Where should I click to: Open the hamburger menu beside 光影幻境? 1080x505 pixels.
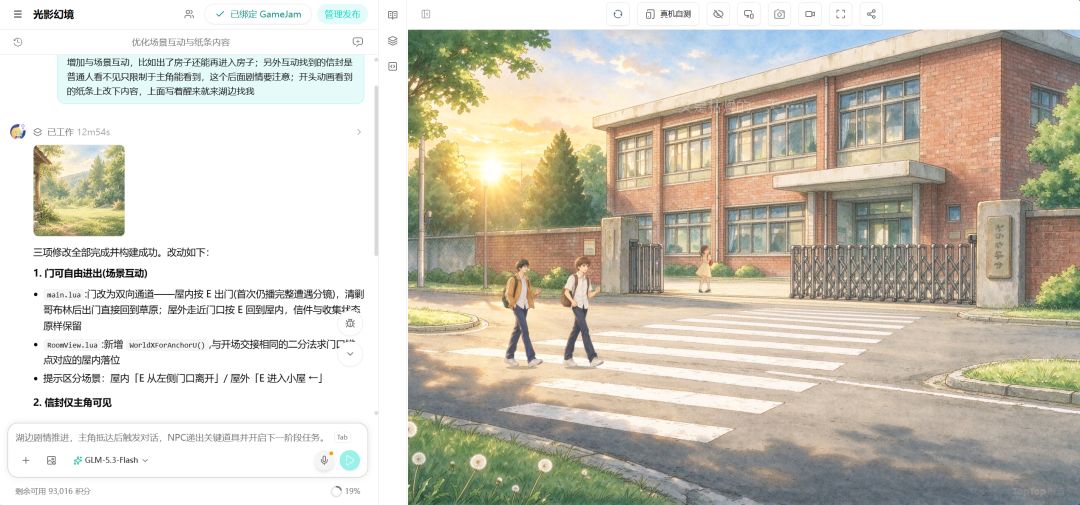coord(18,14)
